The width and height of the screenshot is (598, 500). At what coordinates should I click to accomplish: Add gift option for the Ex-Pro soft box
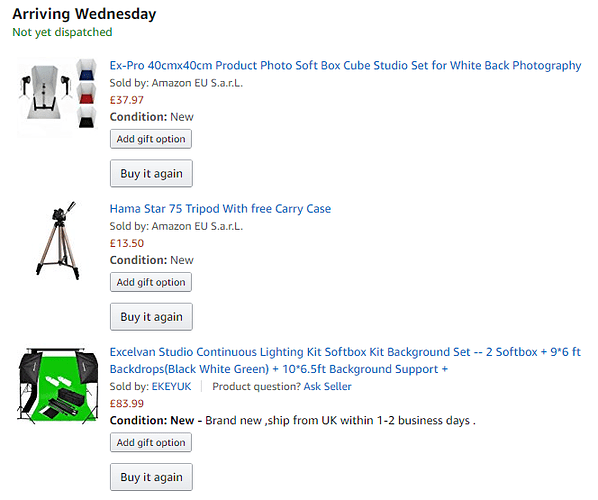click(151, 139)
